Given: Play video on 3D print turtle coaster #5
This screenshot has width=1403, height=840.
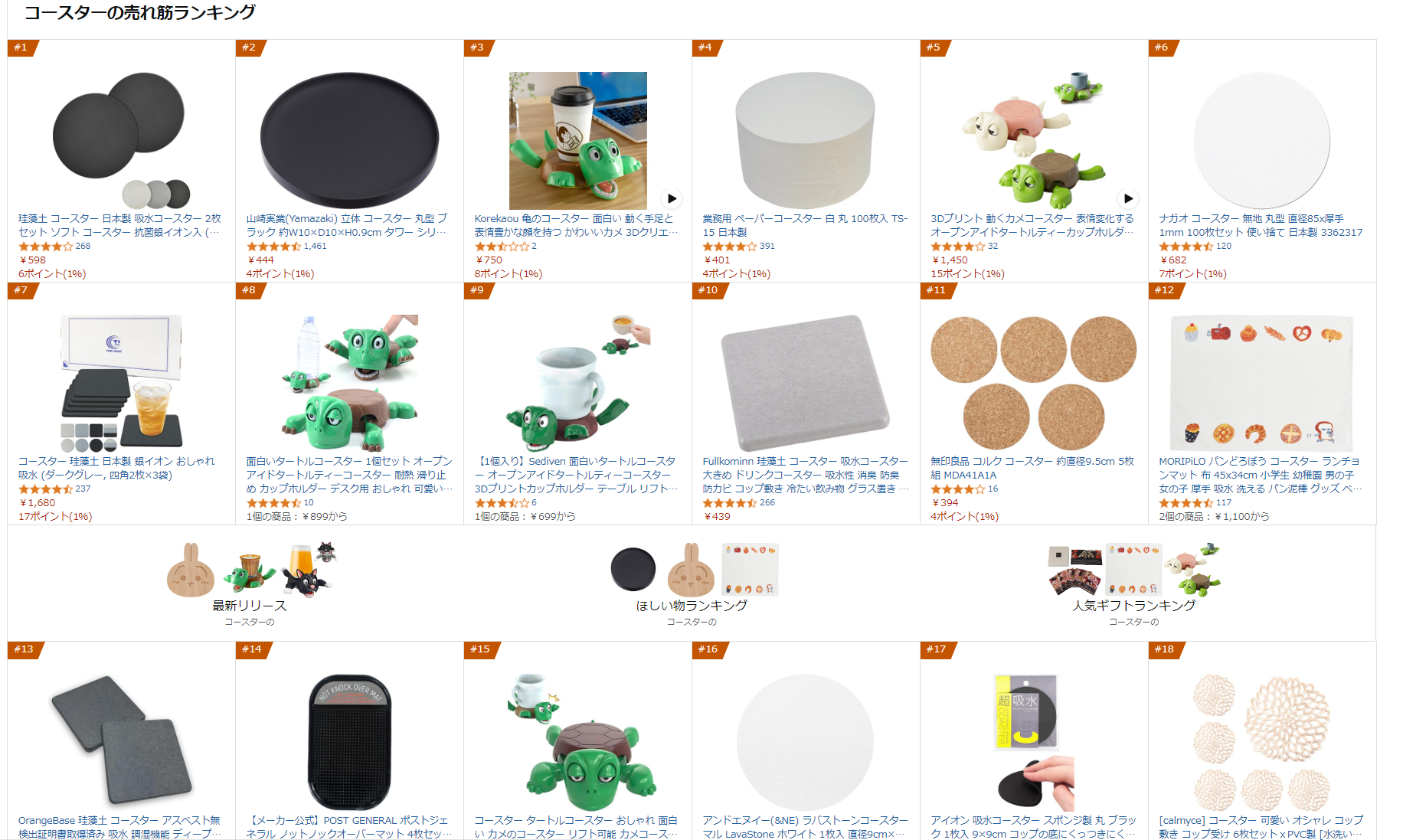Looking at the screenshot, I should click(x=1128, y=198).
